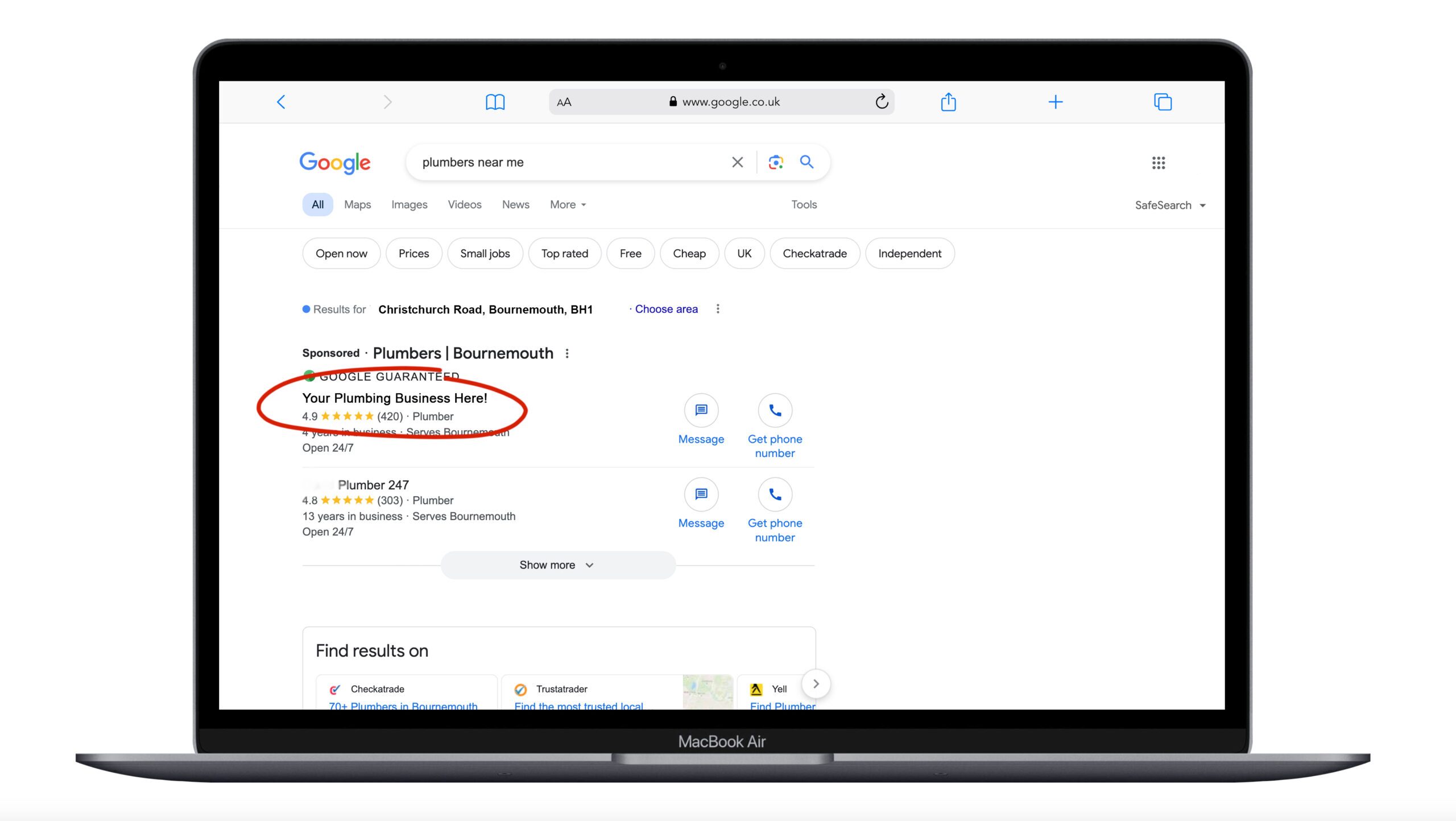Toggle the Checkatrade filter chip
This screenshot has height=821, width=1456.
[814, 253]
